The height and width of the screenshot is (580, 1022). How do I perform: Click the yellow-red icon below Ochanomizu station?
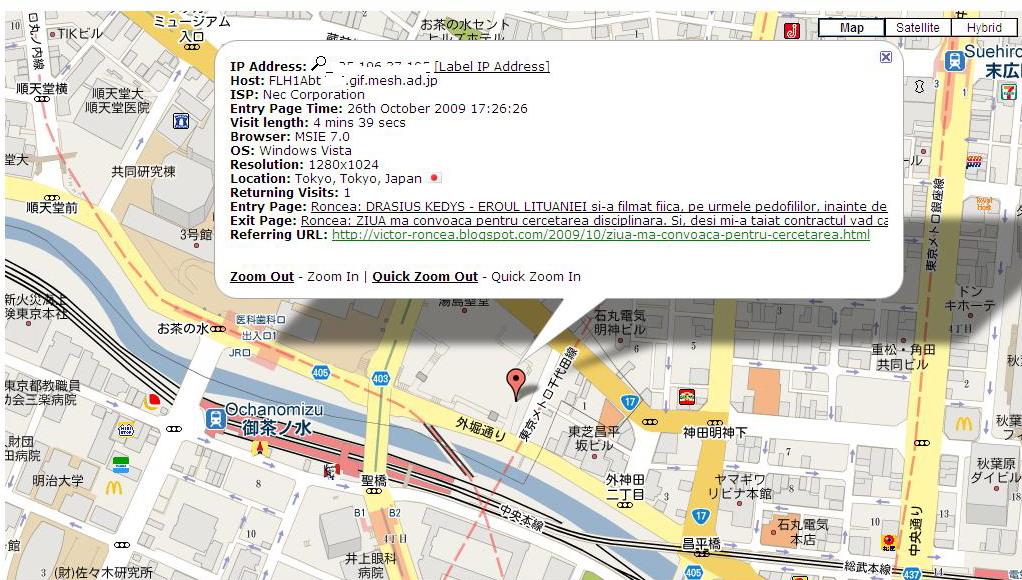coord(261,448)
